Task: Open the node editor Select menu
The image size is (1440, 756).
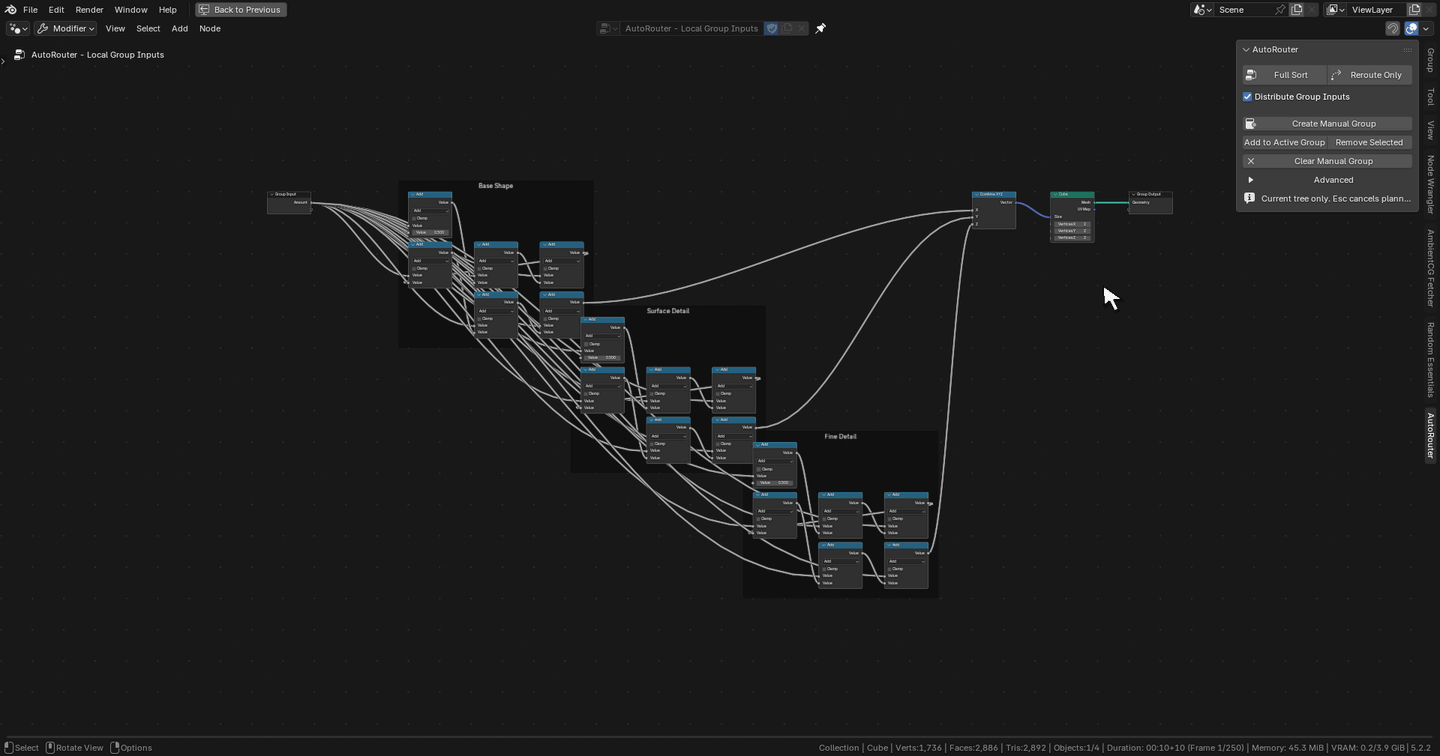Action: [148, 28]
